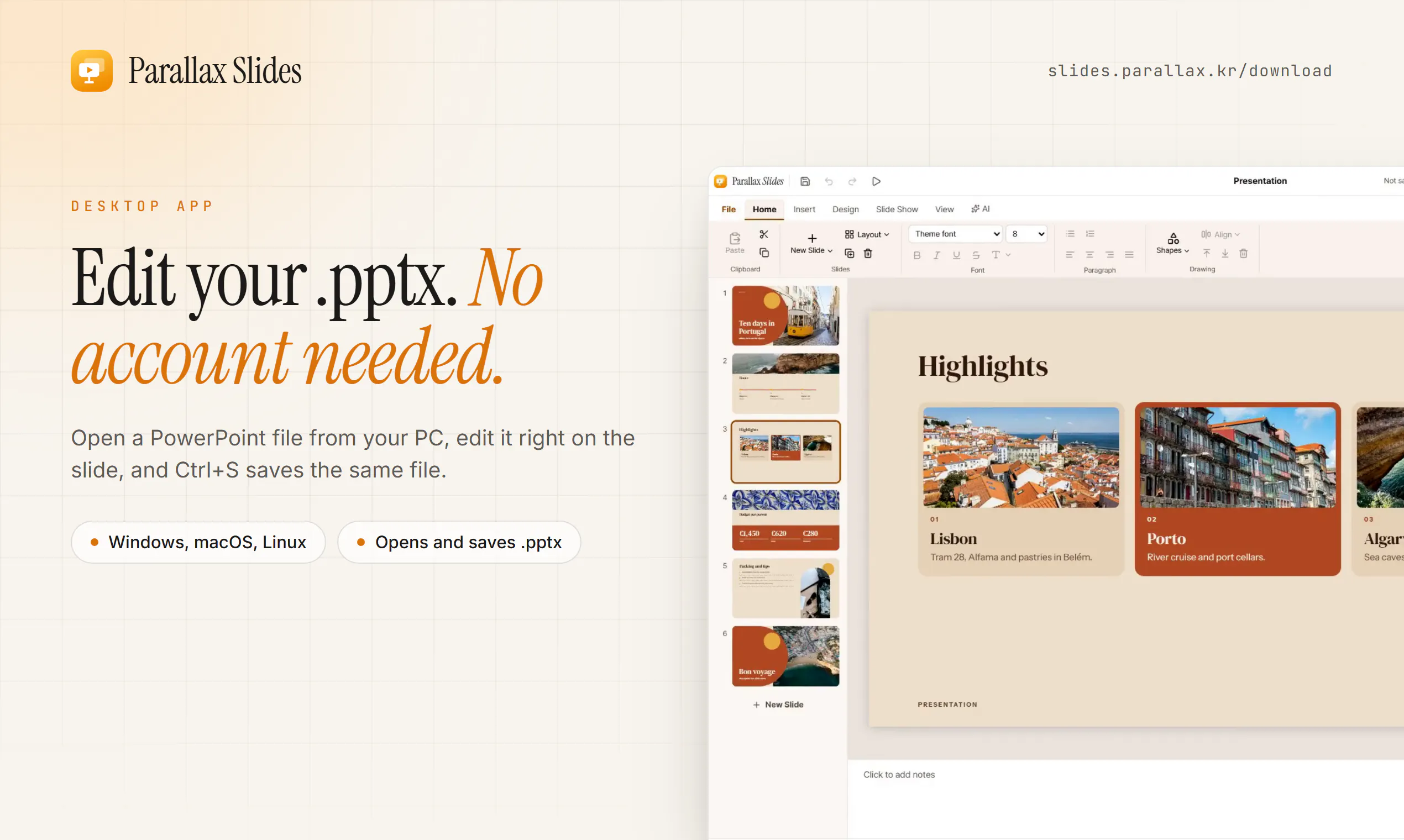Open the New Slide ribbon dropdown
Viewport: 1404px width, 840px height.
[x=811, y=243]
